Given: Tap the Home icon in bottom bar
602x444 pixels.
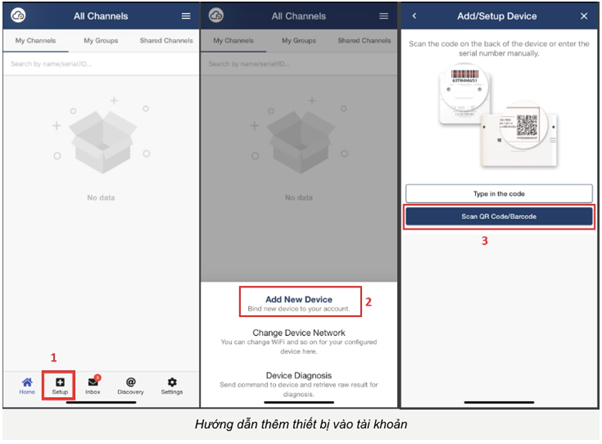Looking at the screenshot, I should click(x=27, y=386).
